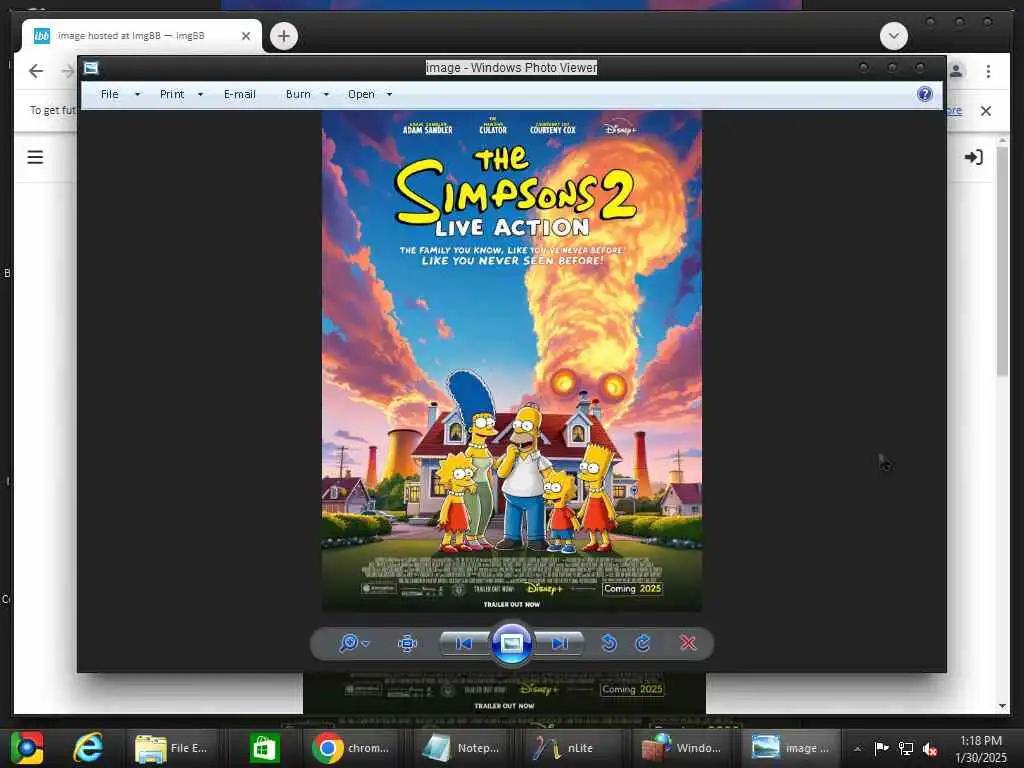
Task: Open the Print menu
Action: pyautogui.click(x=172, y=94)
